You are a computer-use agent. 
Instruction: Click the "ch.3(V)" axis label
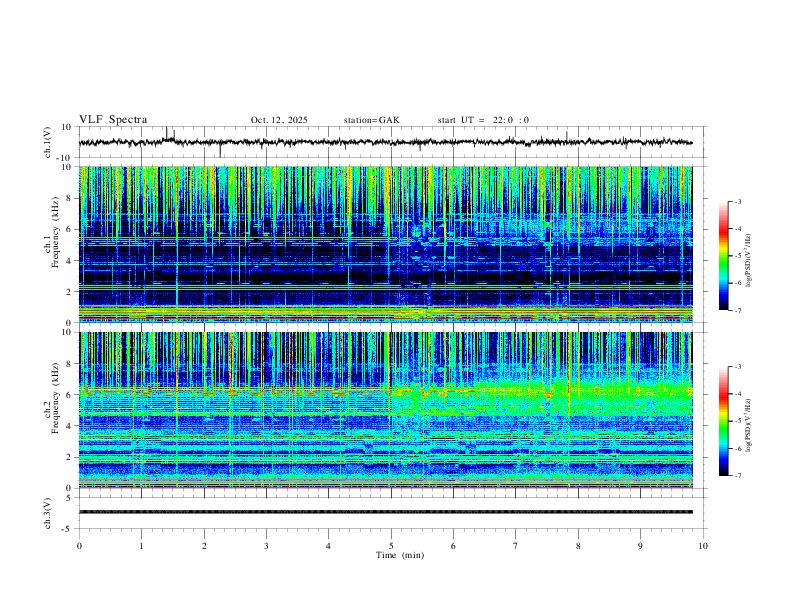coord(48,513)
